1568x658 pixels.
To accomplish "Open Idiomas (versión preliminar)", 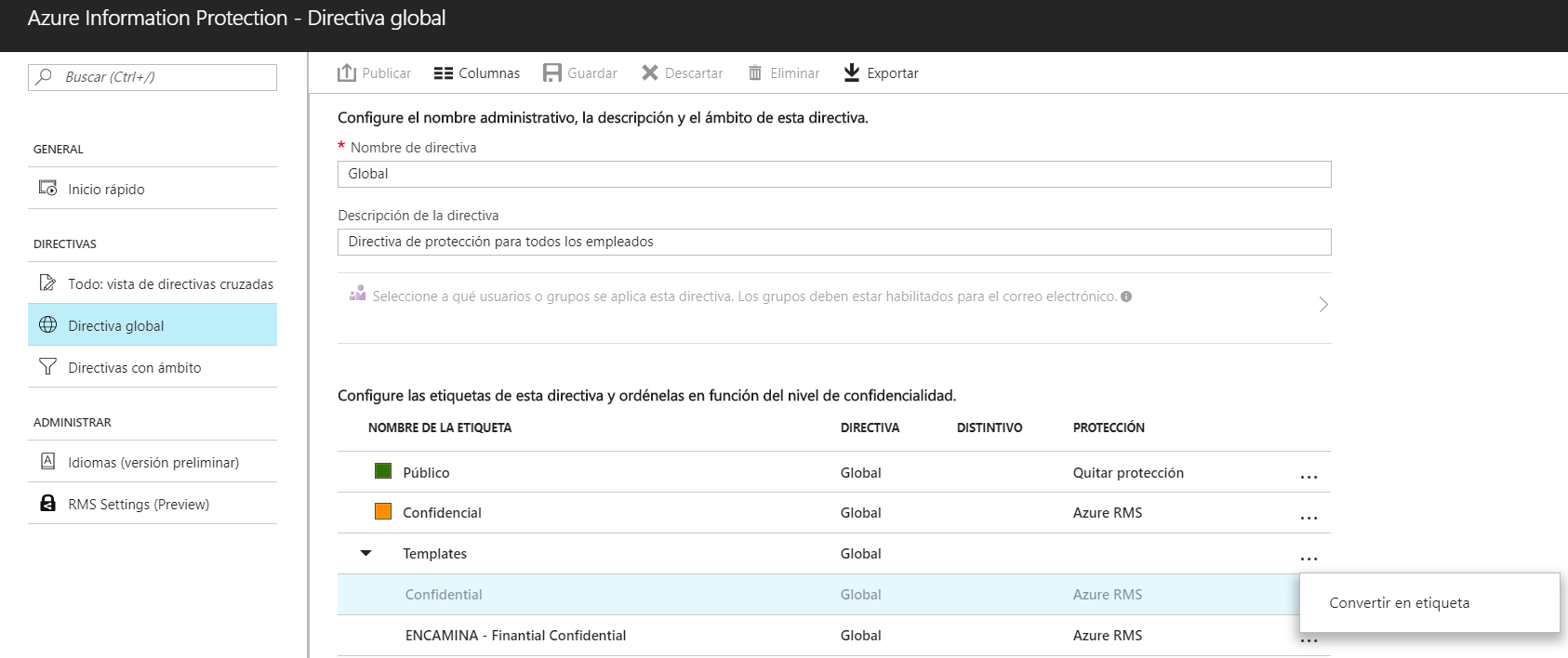I will pyautogui.click(x=153, y=462).
